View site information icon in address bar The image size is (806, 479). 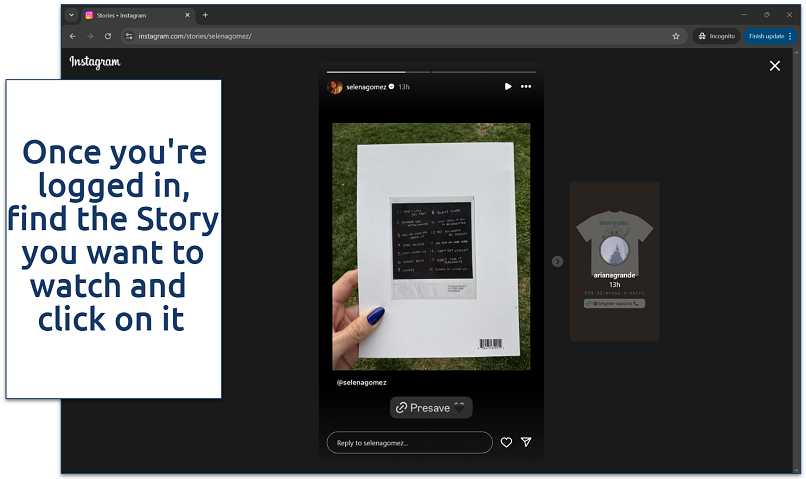click(x=129, y=36)
